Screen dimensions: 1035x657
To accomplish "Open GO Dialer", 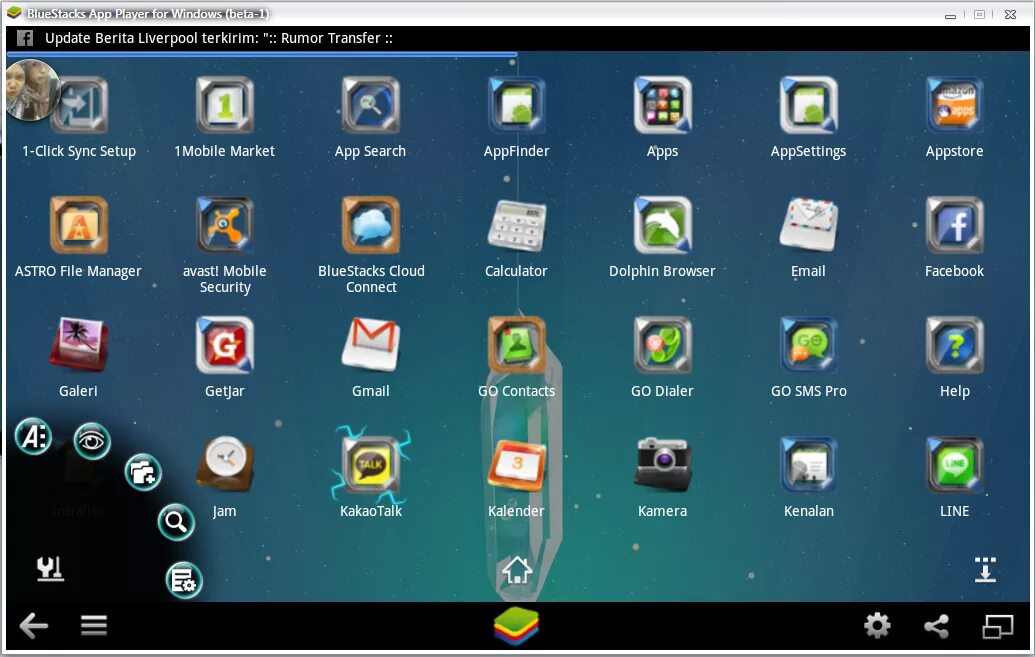I will pyautogui.click(x=663, y=345).
